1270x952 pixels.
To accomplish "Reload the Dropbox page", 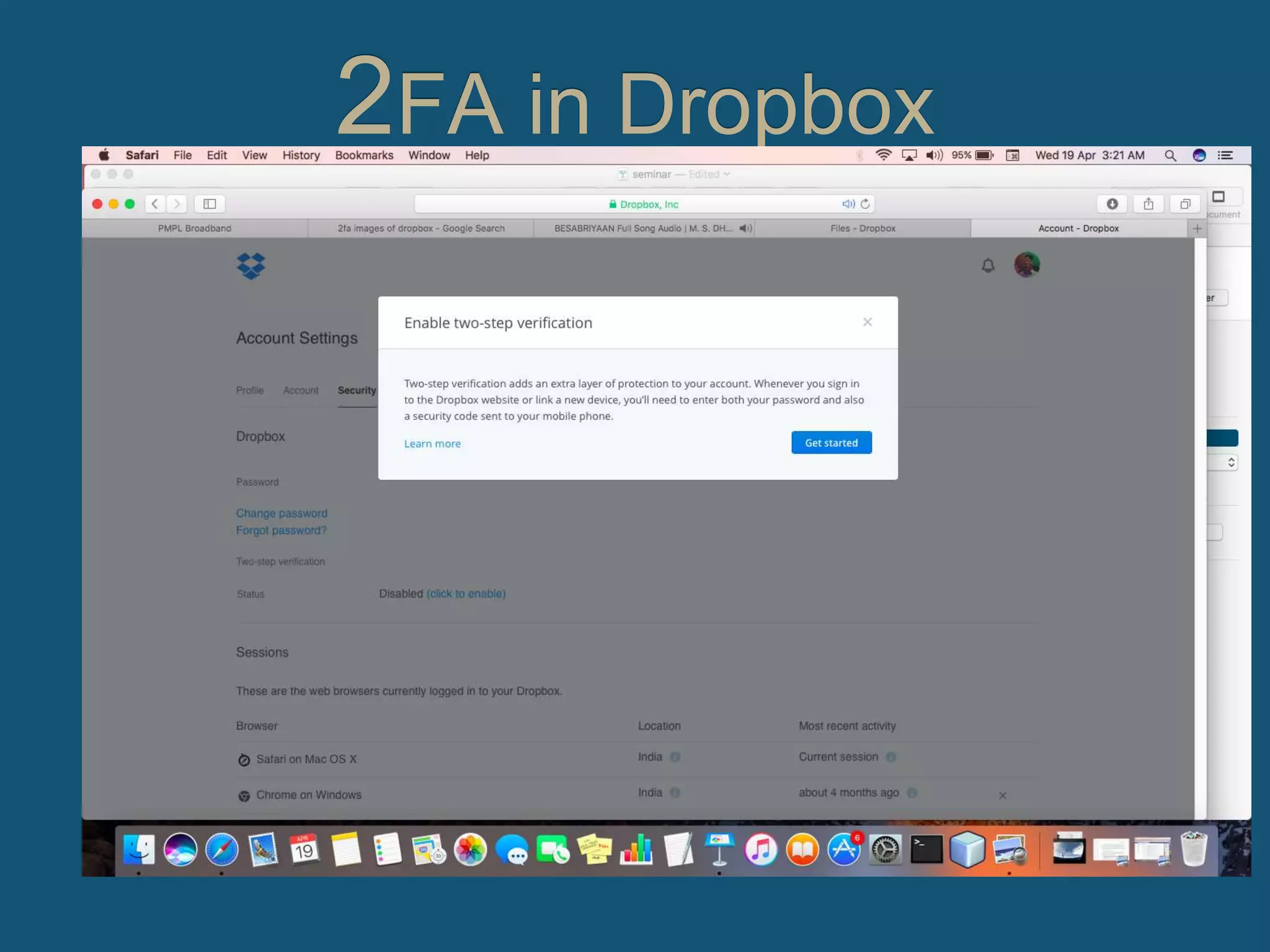I will (865, 204).
